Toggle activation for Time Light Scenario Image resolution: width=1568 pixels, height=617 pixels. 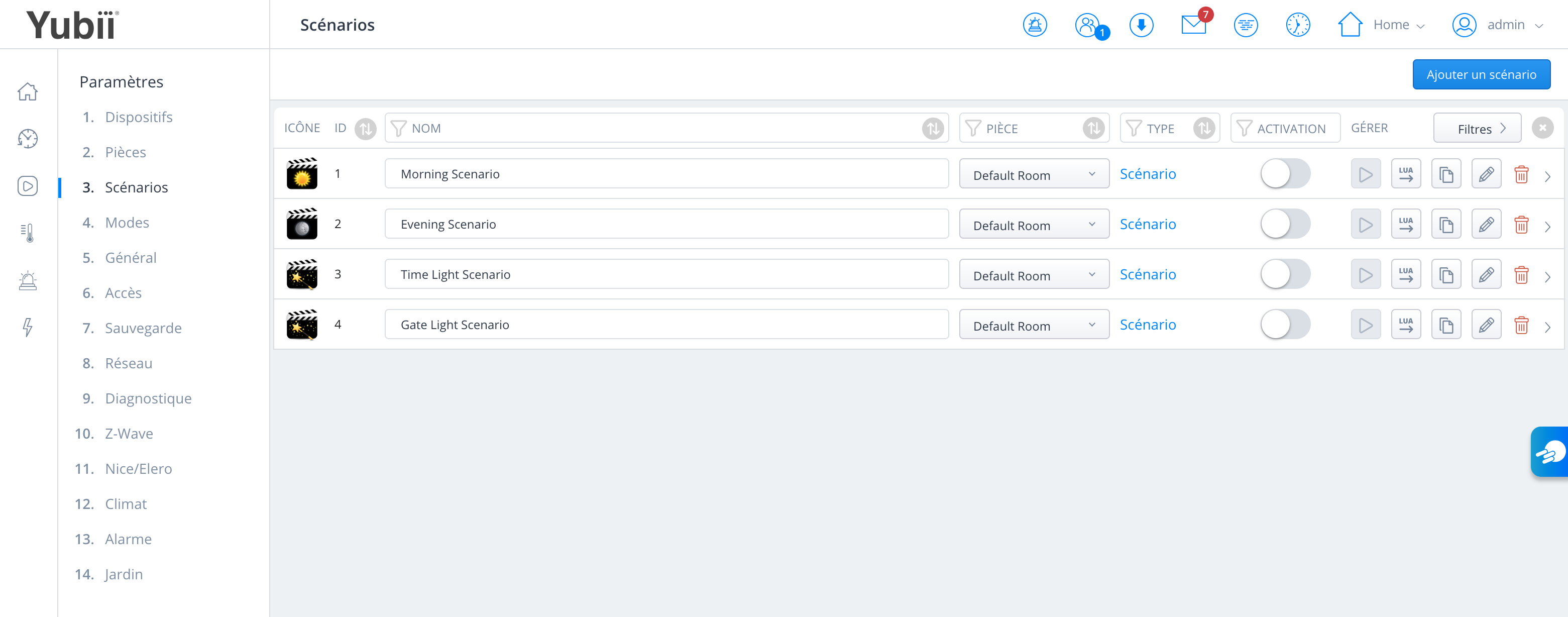(x=1285, y=275)
